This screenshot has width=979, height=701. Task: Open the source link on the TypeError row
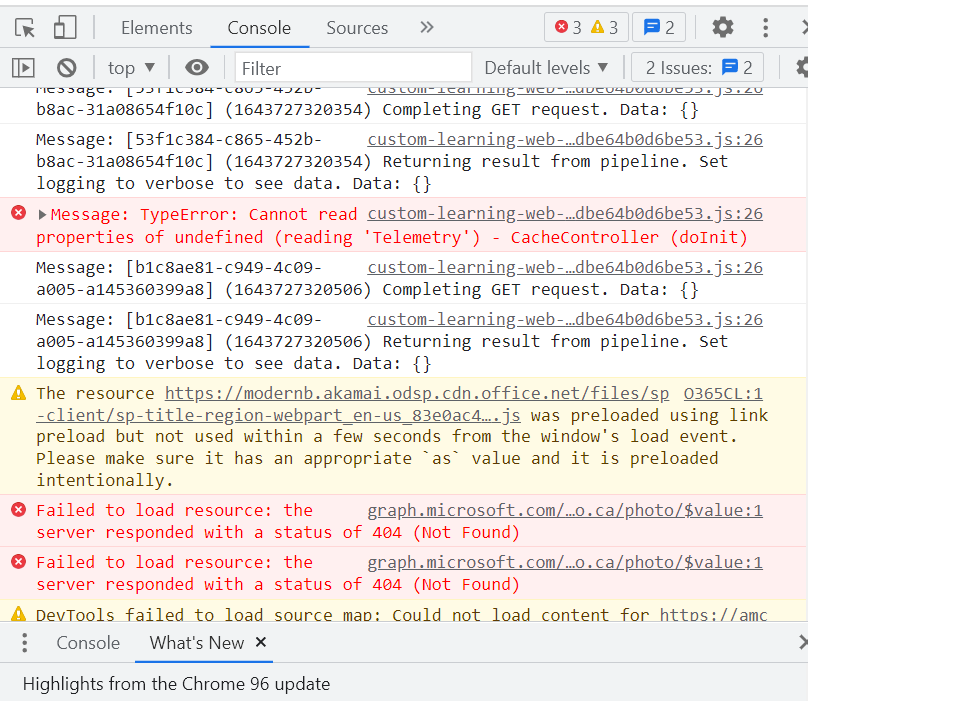click(565, 213)
